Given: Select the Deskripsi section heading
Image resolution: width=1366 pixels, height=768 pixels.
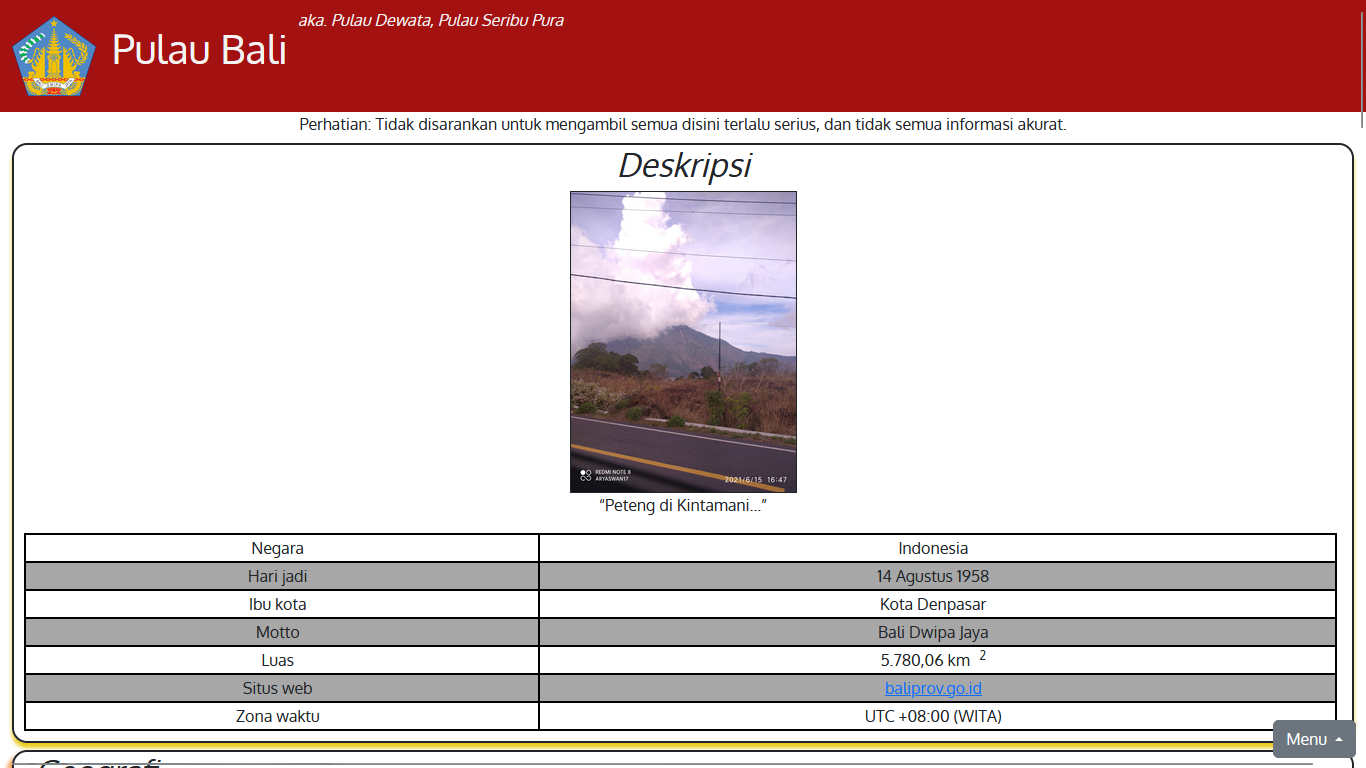Looking at the screenshot, I should tap(684, 165).
